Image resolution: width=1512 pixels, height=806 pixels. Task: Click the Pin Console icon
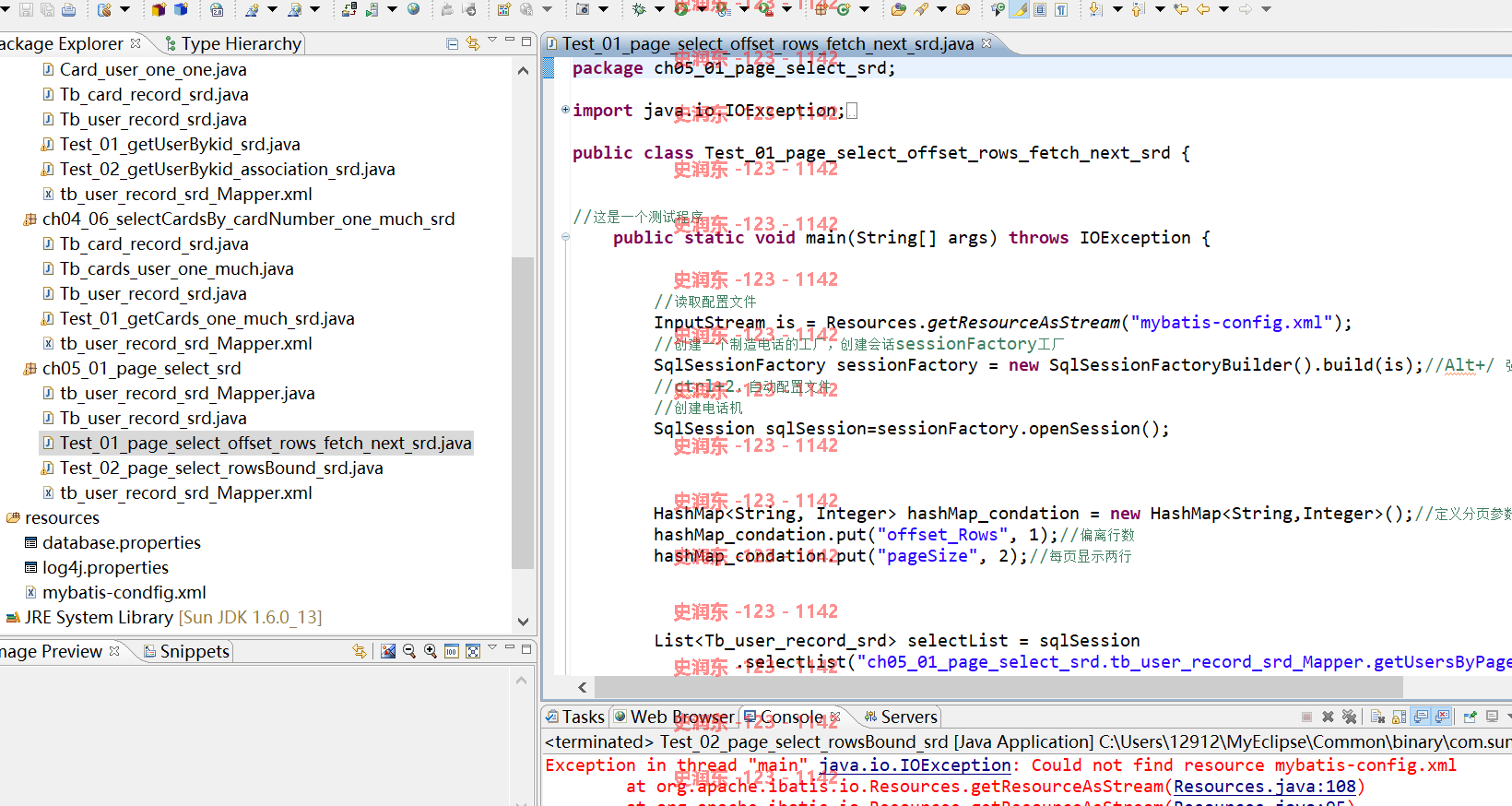(x=1470, y=717)
